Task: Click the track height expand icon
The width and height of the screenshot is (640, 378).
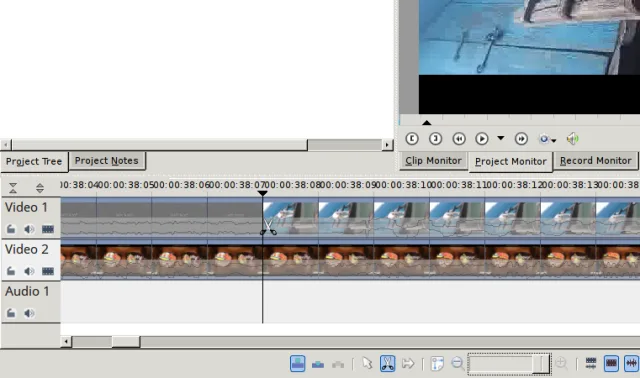Action: (x=40, y=188)
